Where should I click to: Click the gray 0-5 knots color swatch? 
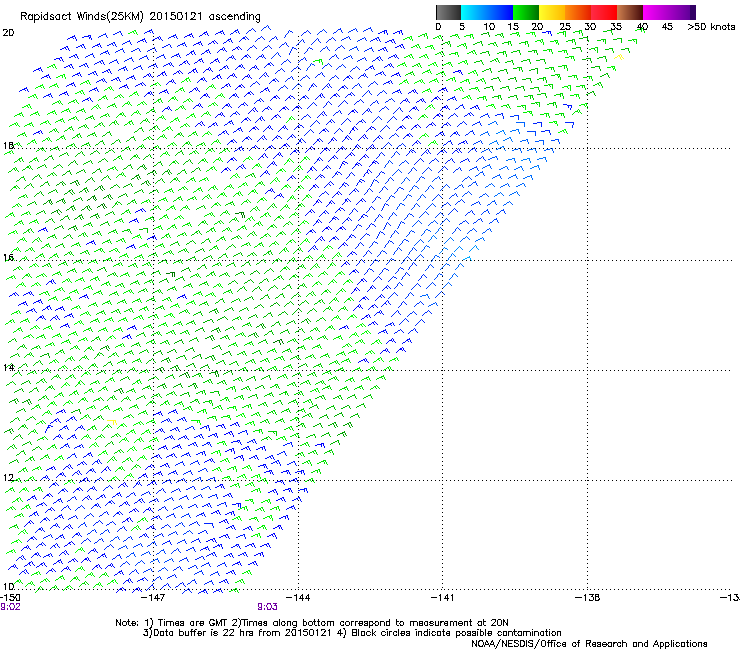coord(448,12)
